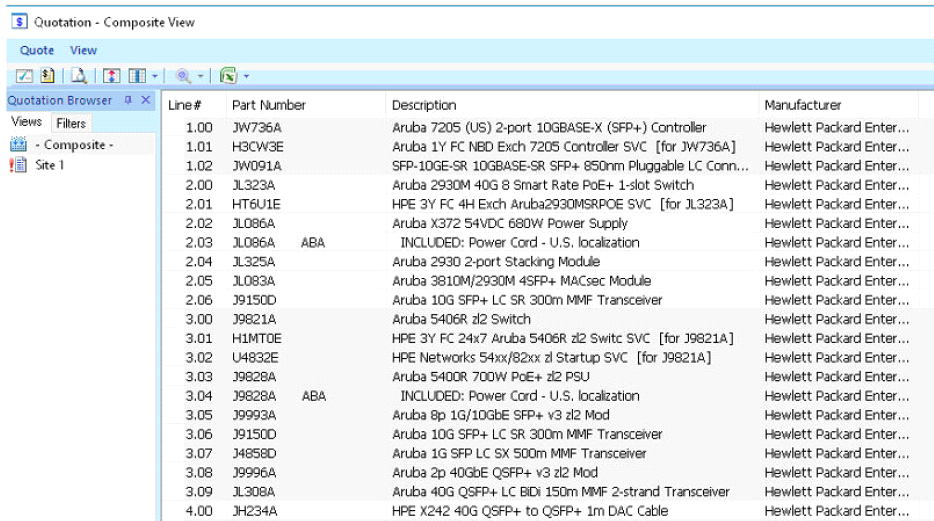
Task: Click manufacturer cell in line 1.00 row
Action: 836,127
